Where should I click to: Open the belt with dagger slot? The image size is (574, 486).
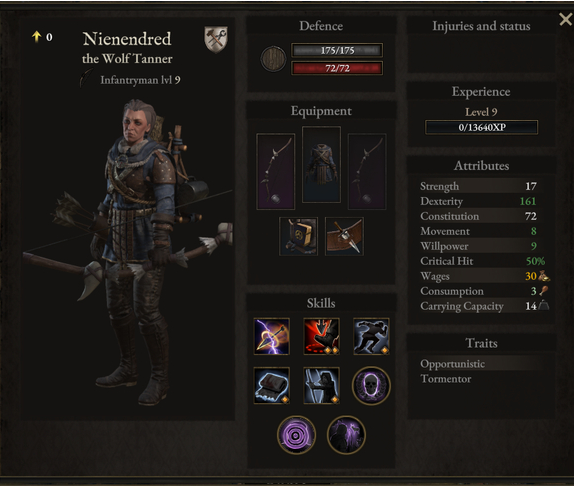tap(344, 236)
